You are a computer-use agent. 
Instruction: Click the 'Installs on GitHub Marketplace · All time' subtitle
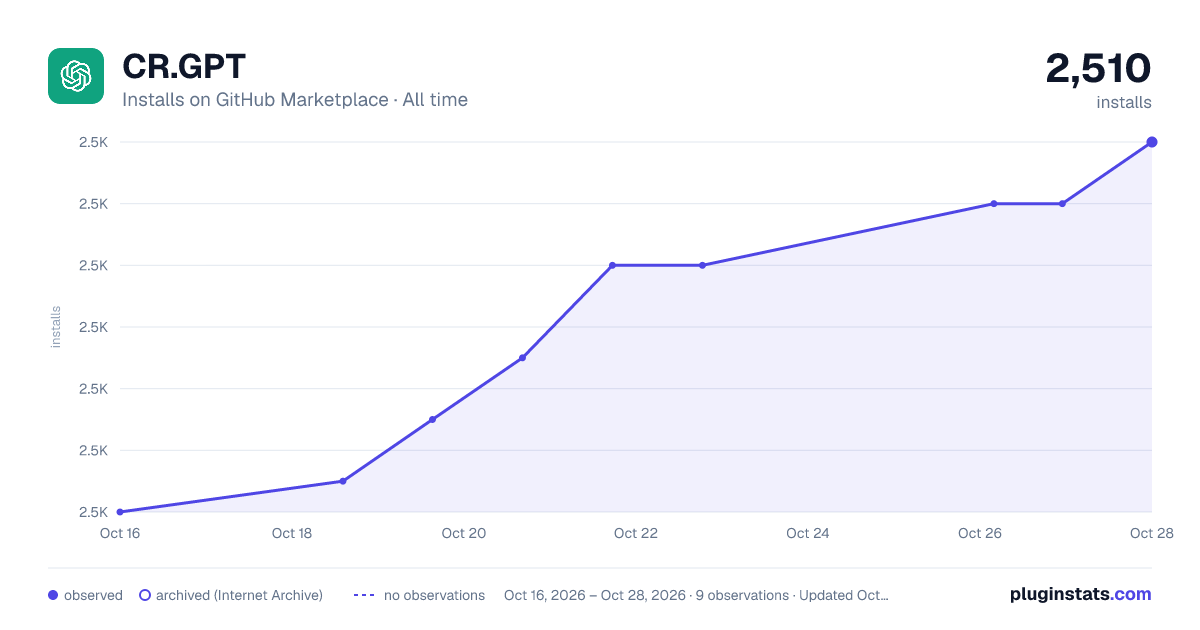pyautogui.click(x=295, y=100)
